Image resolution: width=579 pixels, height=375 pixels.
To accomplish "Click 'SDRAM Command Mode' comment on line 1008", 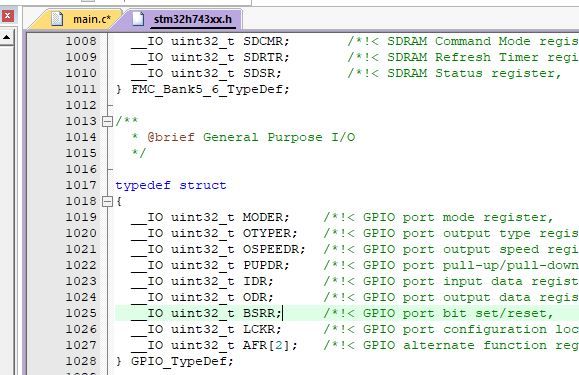I will coord(458,41).
